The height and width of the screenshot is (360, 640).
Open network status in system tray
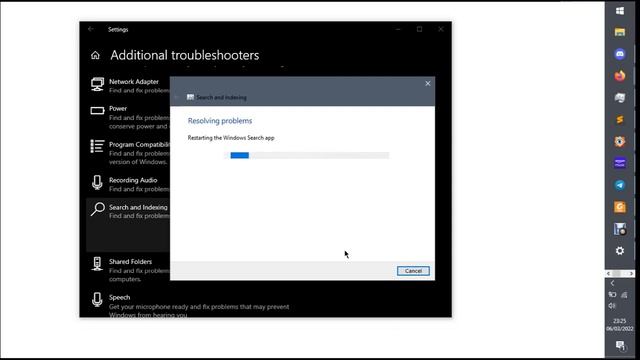[624, 295]
